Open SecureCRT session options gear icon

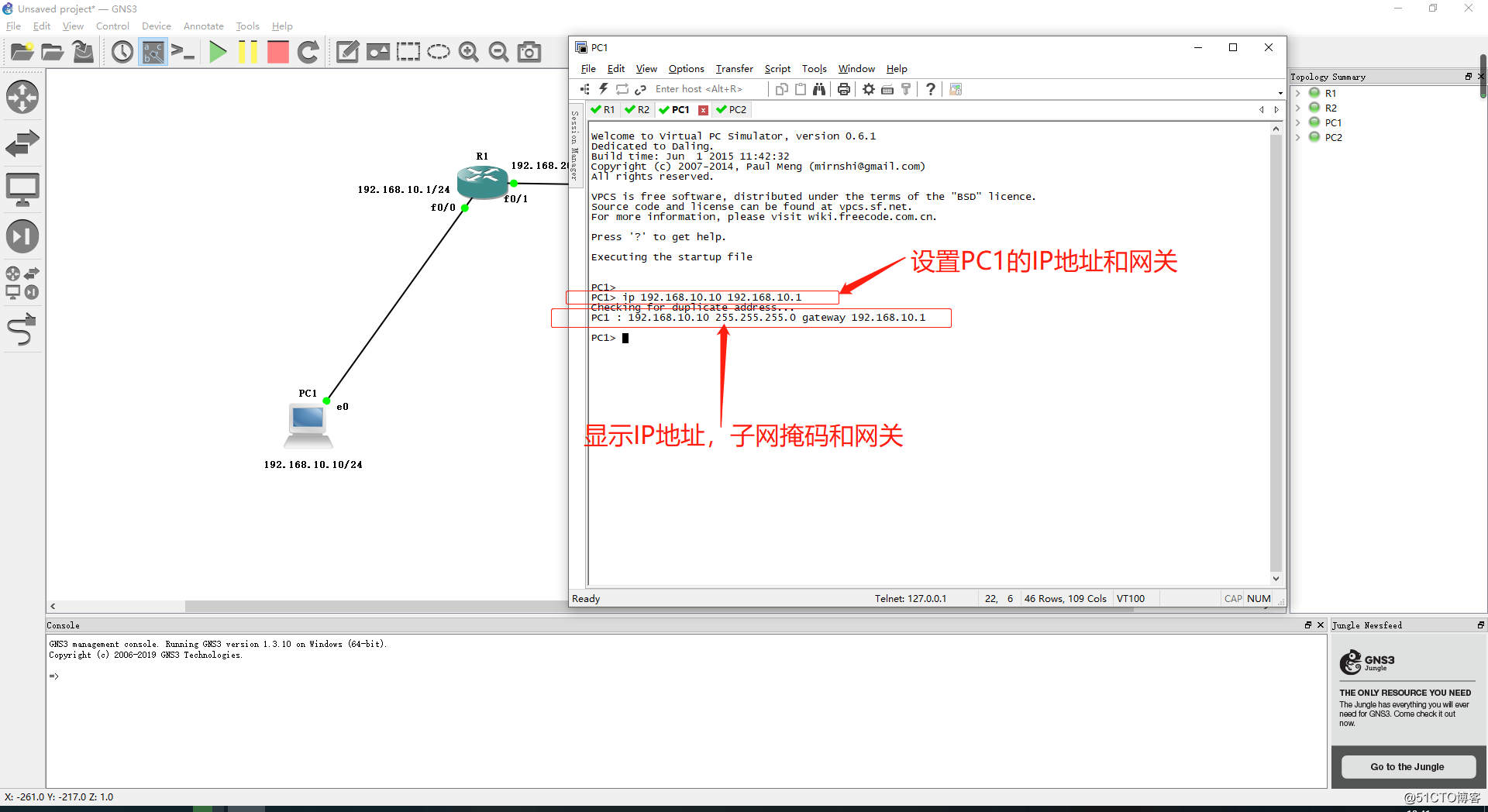point(869,89)
